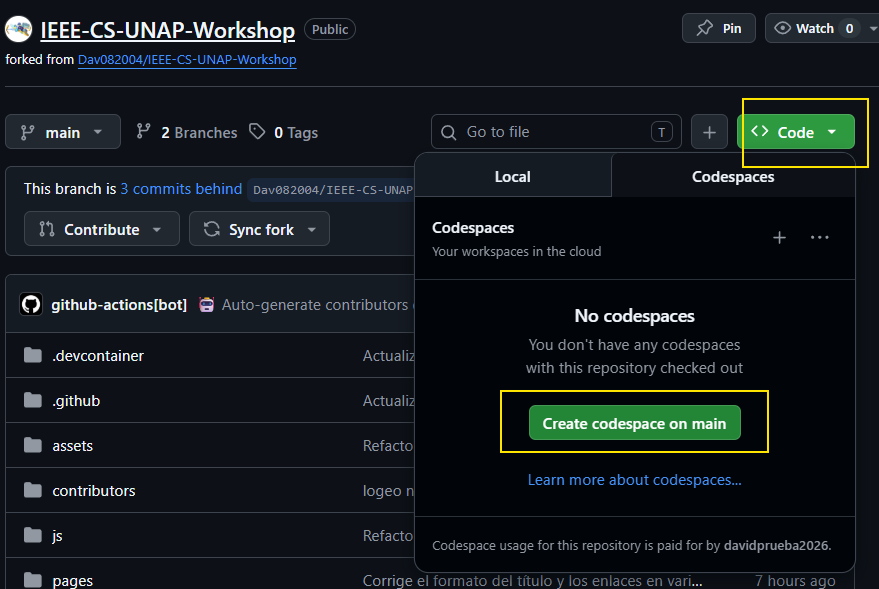This screenshot has height=589, width=879.
Task: Expand the Sync fork dropdown
Action: tap(259, 229)
